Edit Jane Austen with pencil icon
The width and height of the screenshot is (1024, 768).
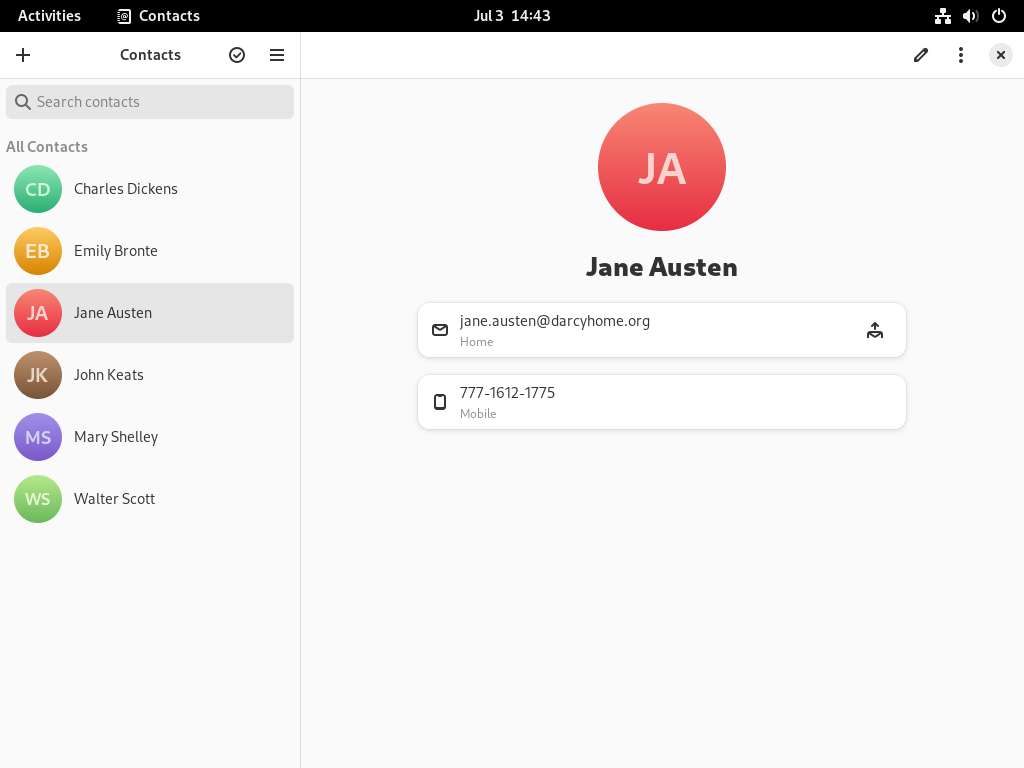tap(921, 55)
